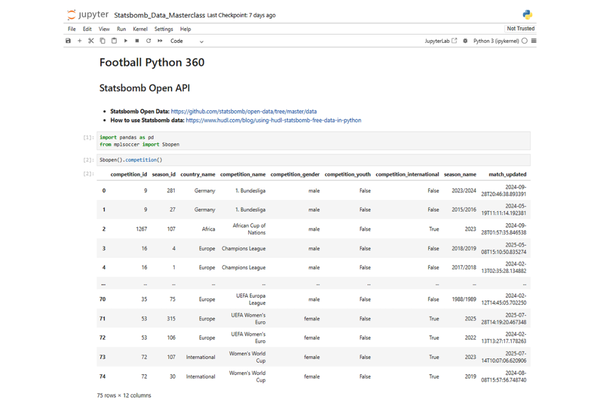Insert a new cell with the plus icon
The height and width of the screenshot is (411, 600).
(x=80, y=41)
